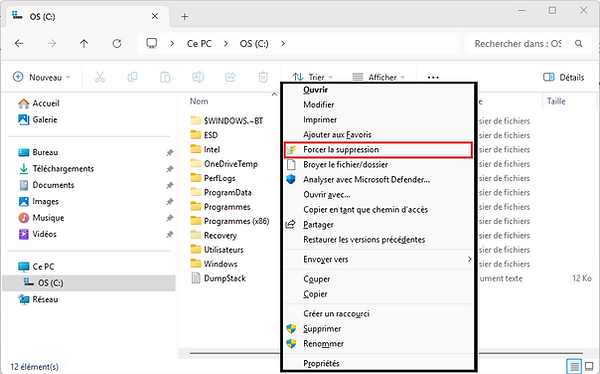
Task: Open the Afficher view dropdown
Action: pyautogui.click(x=378, y=77)
